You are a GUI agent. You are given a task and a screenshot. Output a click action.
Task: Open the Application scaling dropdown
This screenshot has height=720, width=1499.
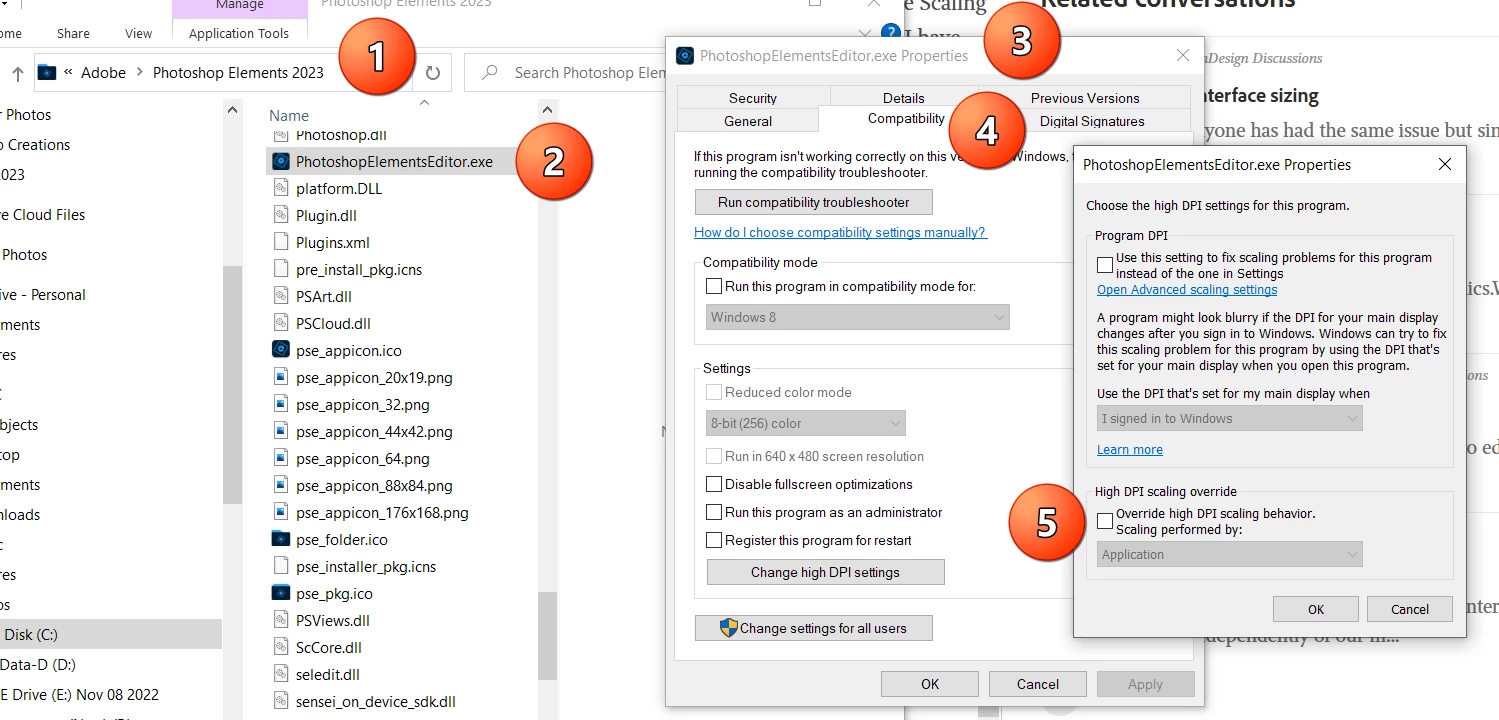click(1229, 554)
